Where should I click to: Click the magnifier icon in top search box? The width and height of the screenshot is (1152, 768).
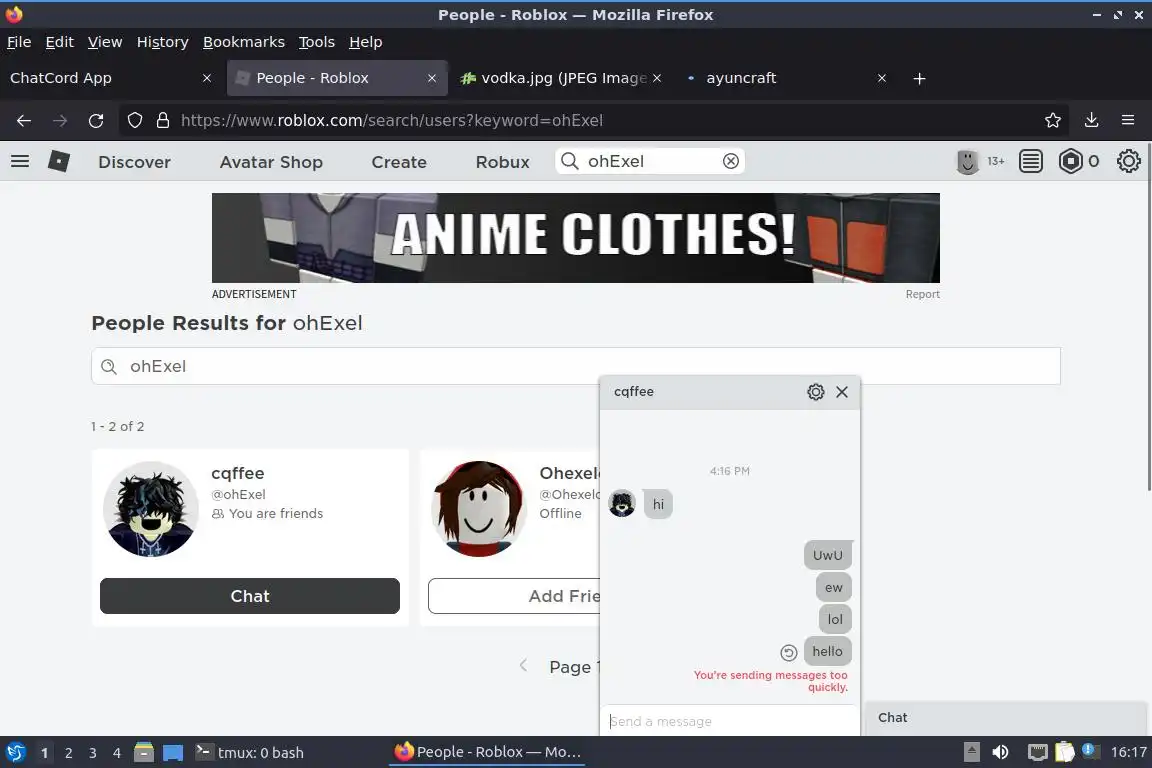[x=569, y=161]
